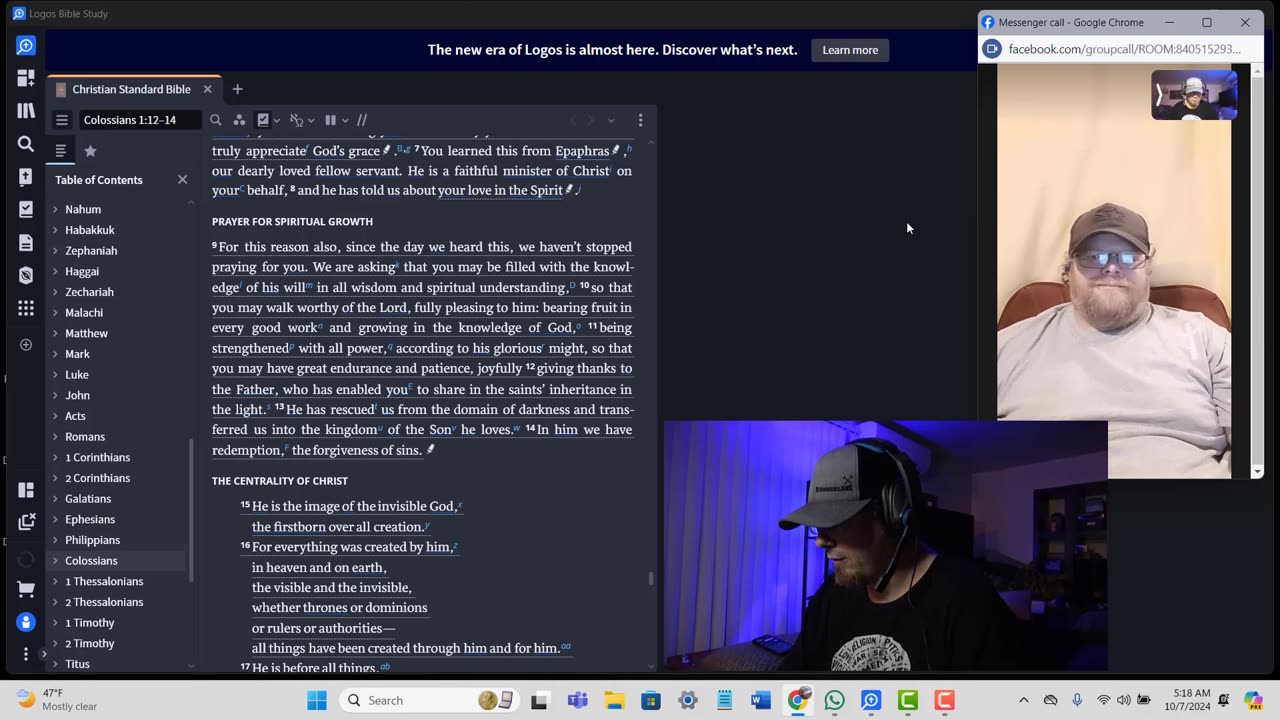
Task: Click the Windows Start button
Action: pos(317,700)
